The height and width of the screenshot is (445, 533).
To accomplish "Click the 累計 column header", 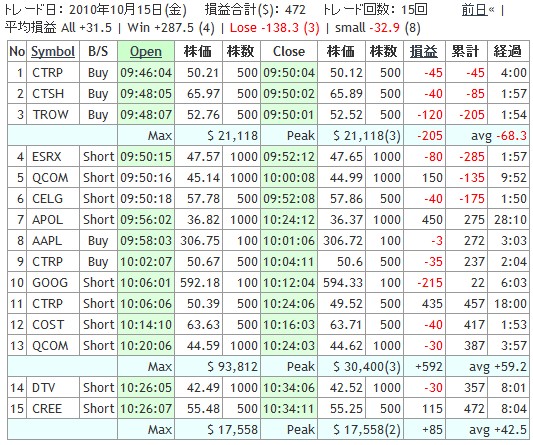I will tap(465, 52).
